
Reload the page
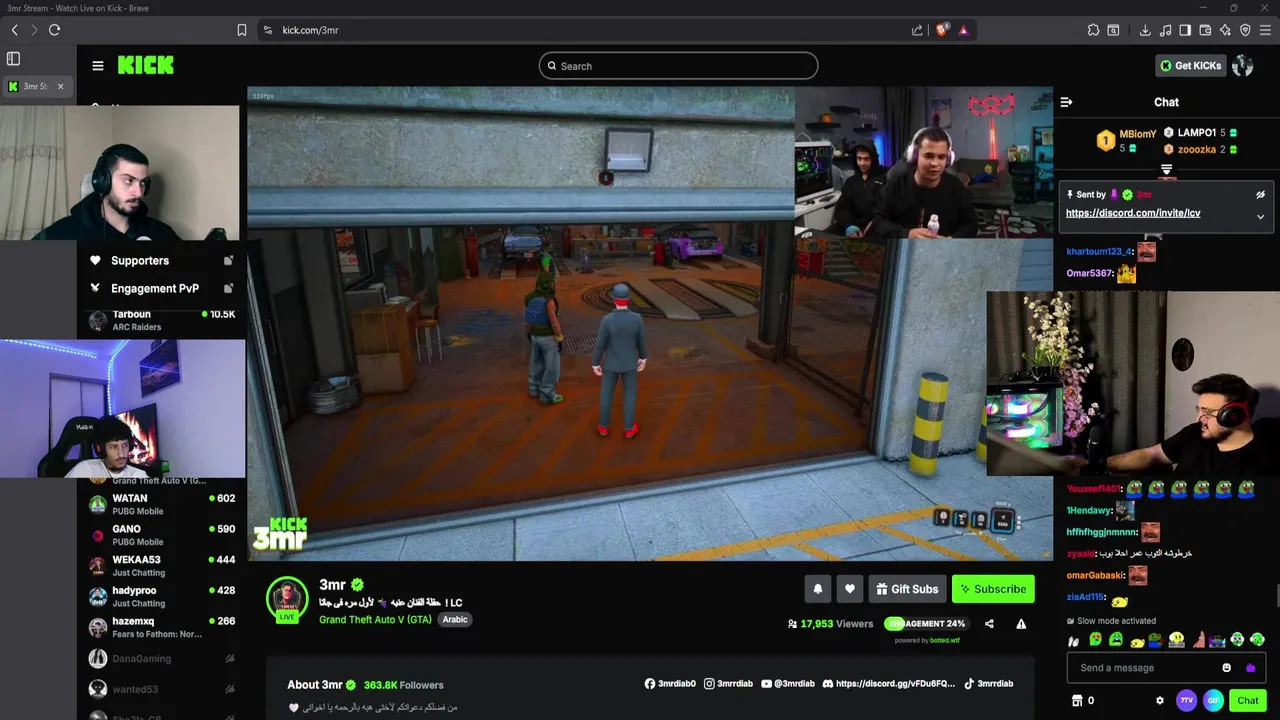click(x=54, y=30)
